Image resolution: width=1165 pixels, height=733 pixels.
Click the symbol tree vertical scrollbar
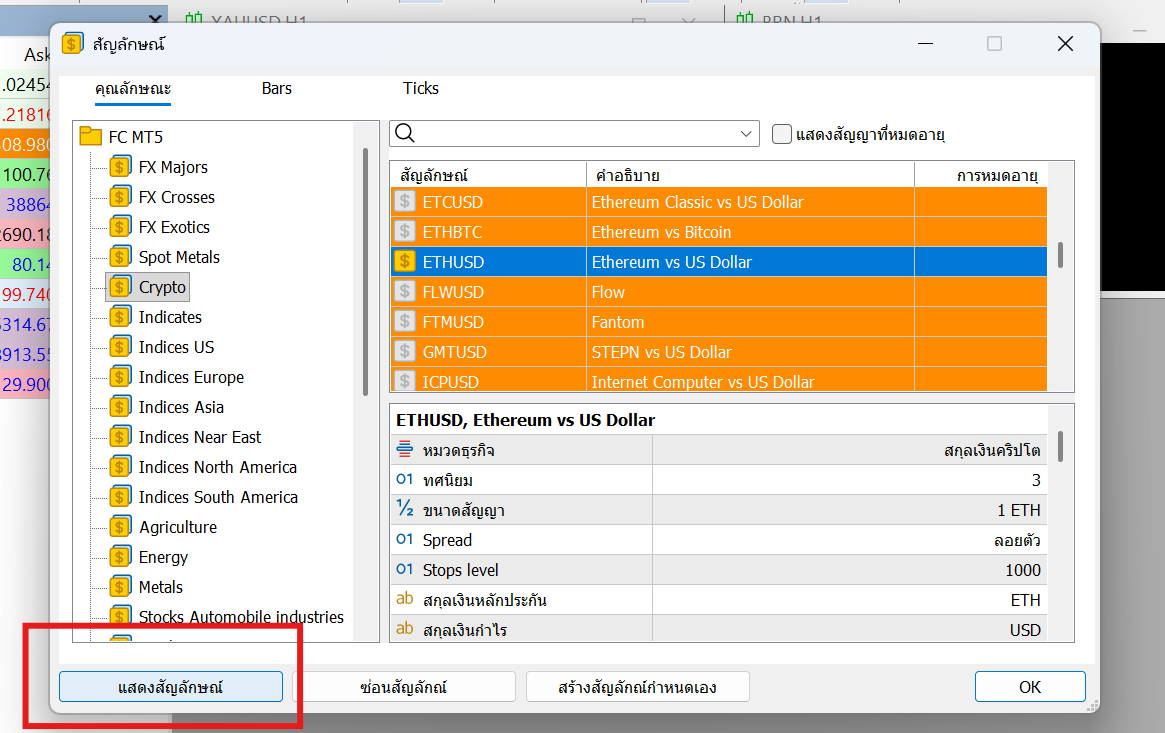pyautogui.click(x=366, y=272)
